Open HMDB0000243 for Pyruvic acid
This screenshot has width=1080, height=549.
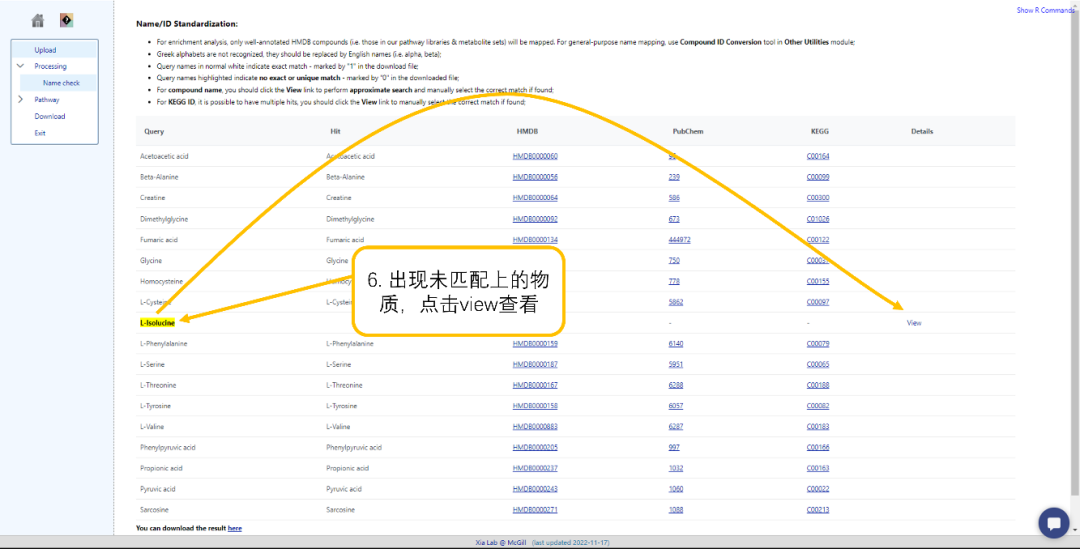pos(535,489)
